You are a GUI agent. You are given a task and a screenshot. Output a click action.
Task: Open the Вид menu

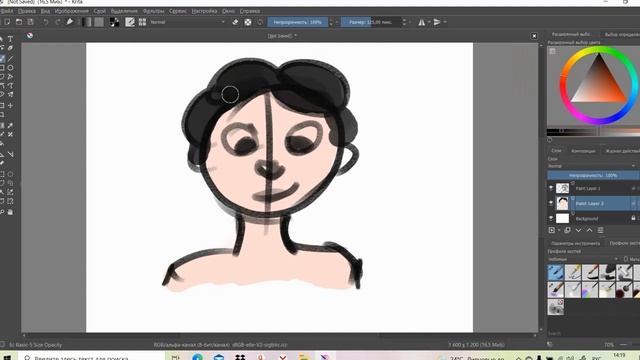[x=45, y=11]
